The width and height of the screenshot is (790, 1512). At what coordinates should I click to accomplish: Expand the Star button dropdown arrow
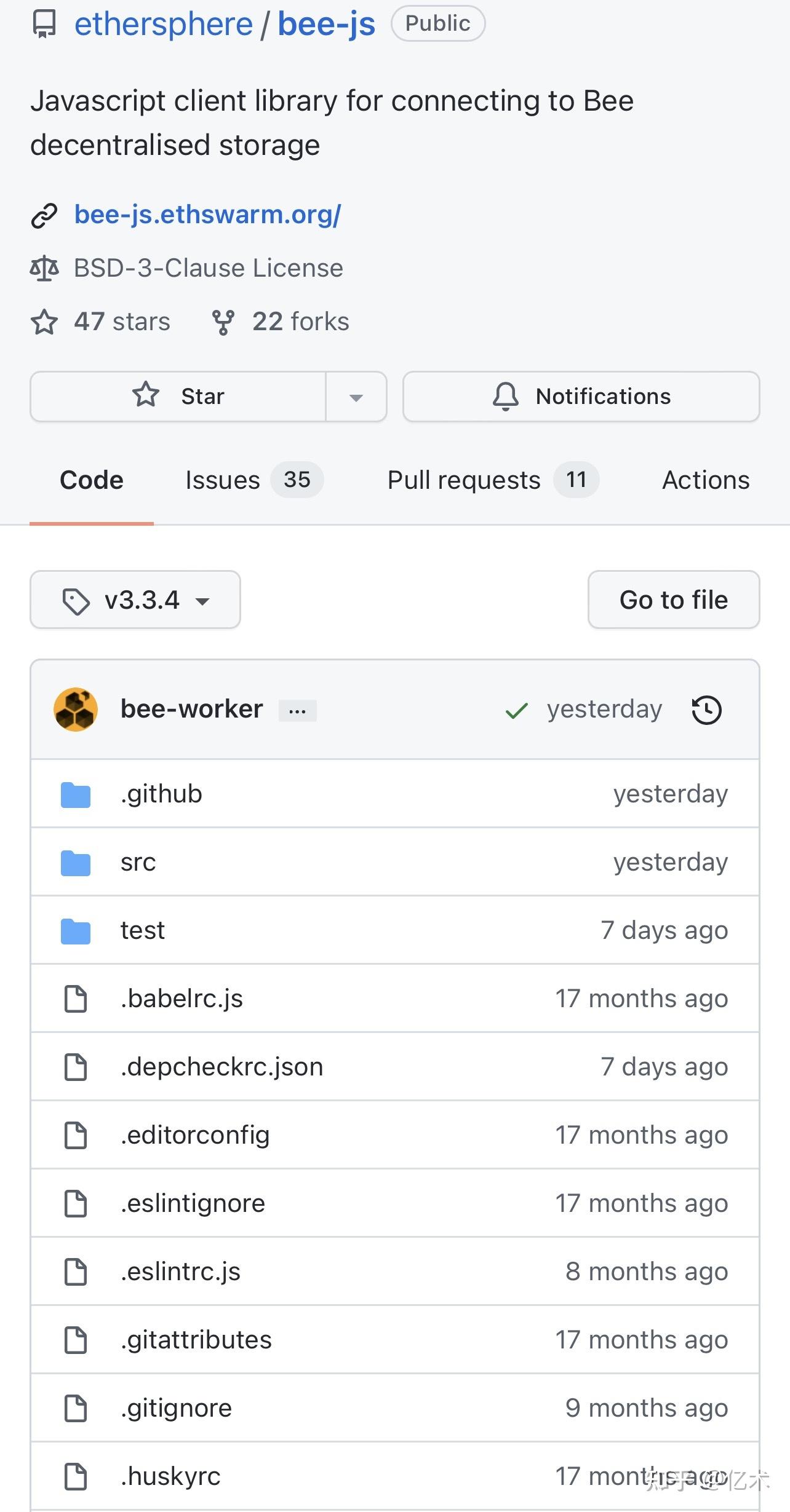point(356,397)
